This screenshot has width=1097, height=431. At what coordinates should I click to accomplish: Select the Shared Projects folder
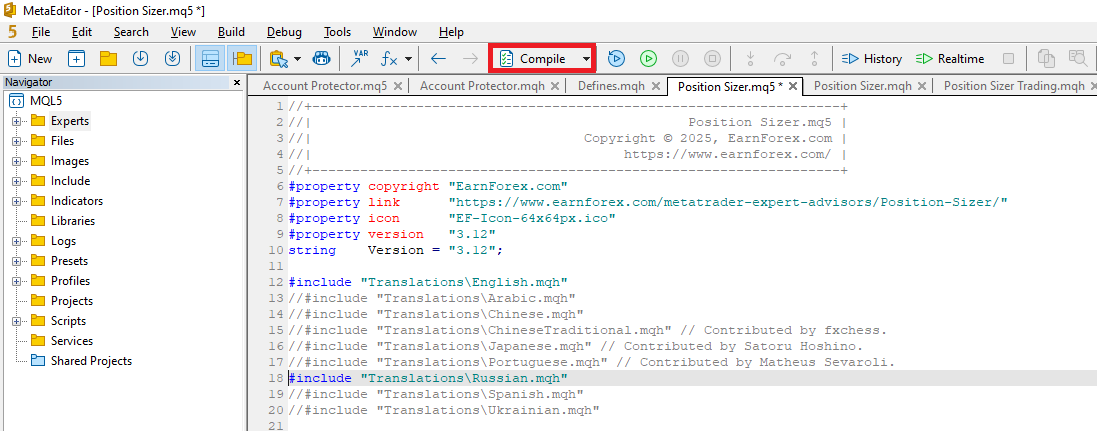point(91,361)
